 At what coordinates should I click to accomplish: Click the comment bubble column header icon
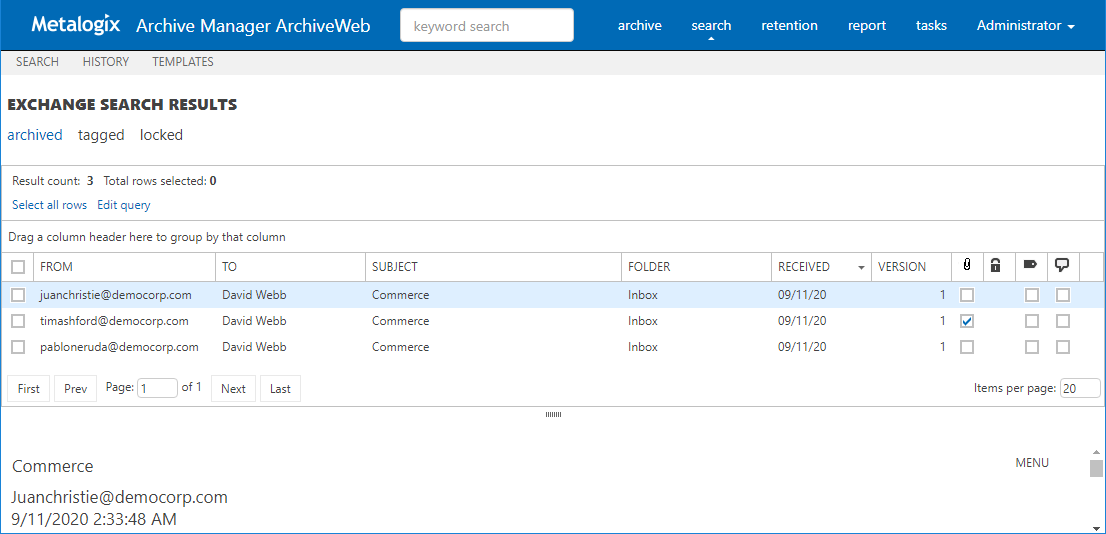point(1062,266)
